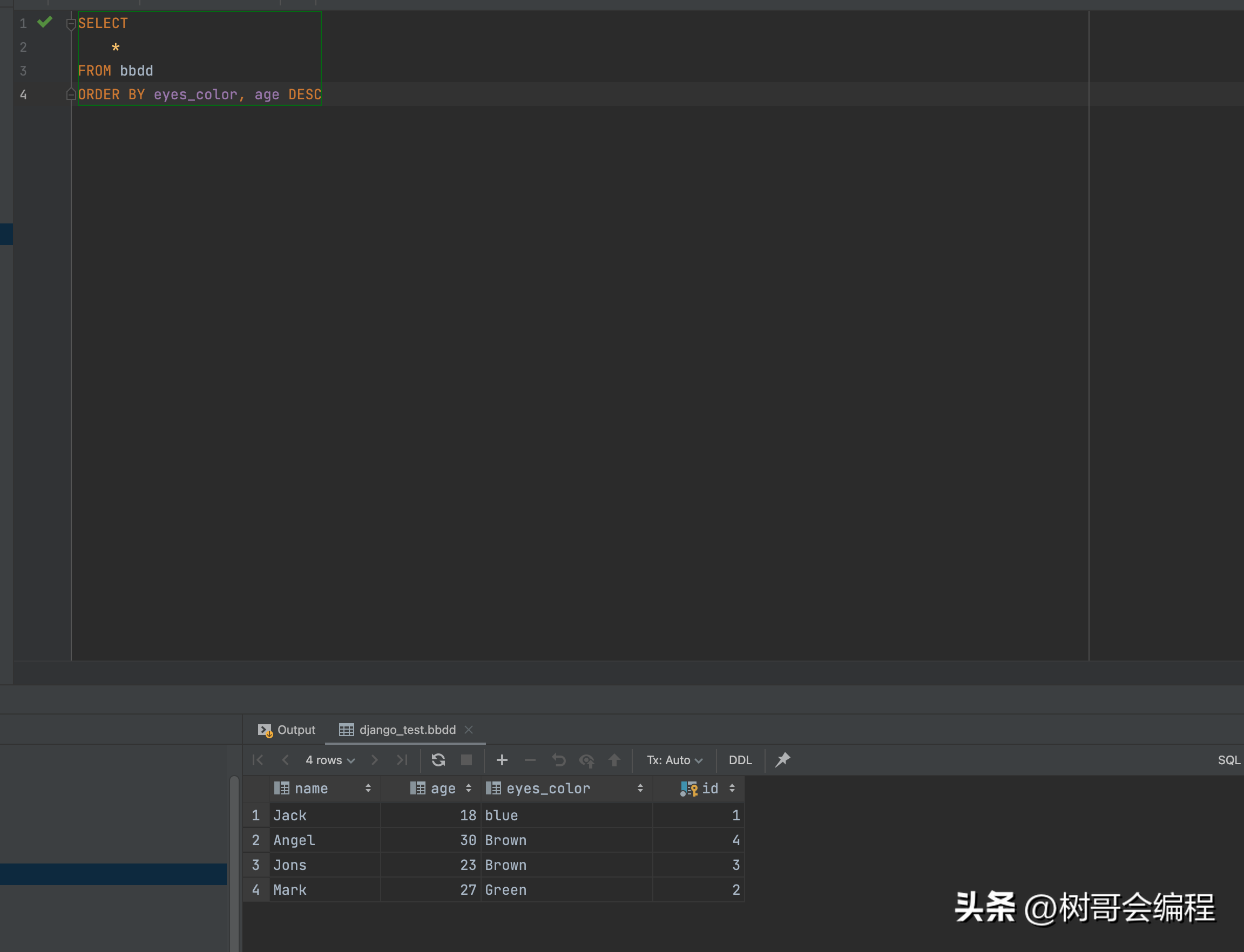This screenshot has height=952, width=1244.
Task: Click line number 4 in the gutter
Action: click(x=23, y=94)
